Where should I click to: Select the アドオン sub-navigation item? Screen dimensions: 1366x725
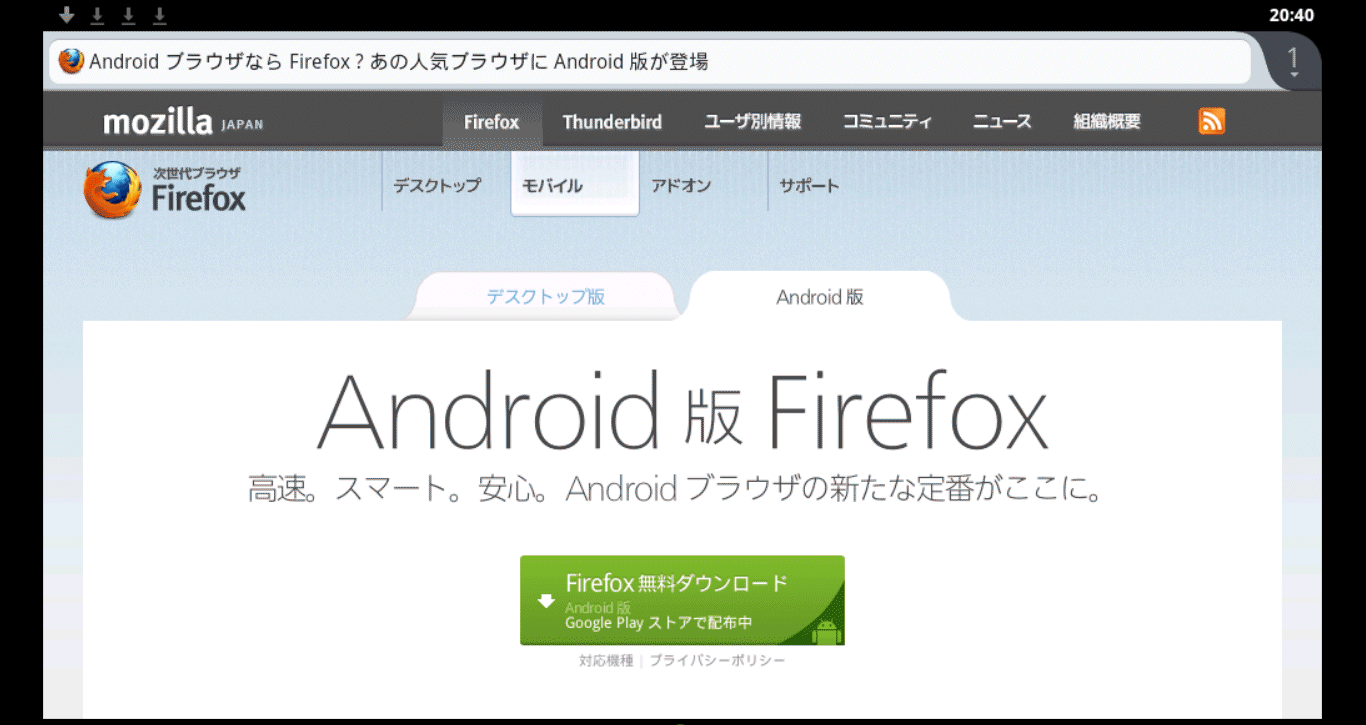point(681,185)
